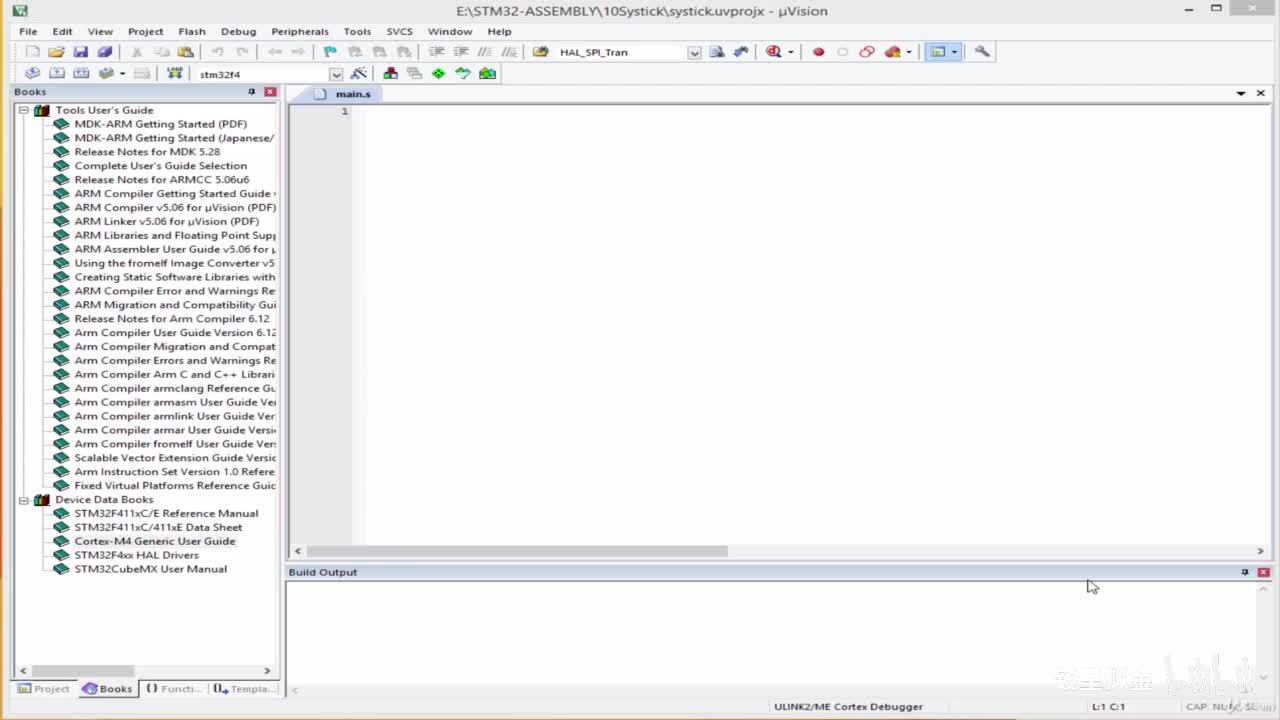
Task: Collapse the Tools User's Guide tree node
Action: 23,110
